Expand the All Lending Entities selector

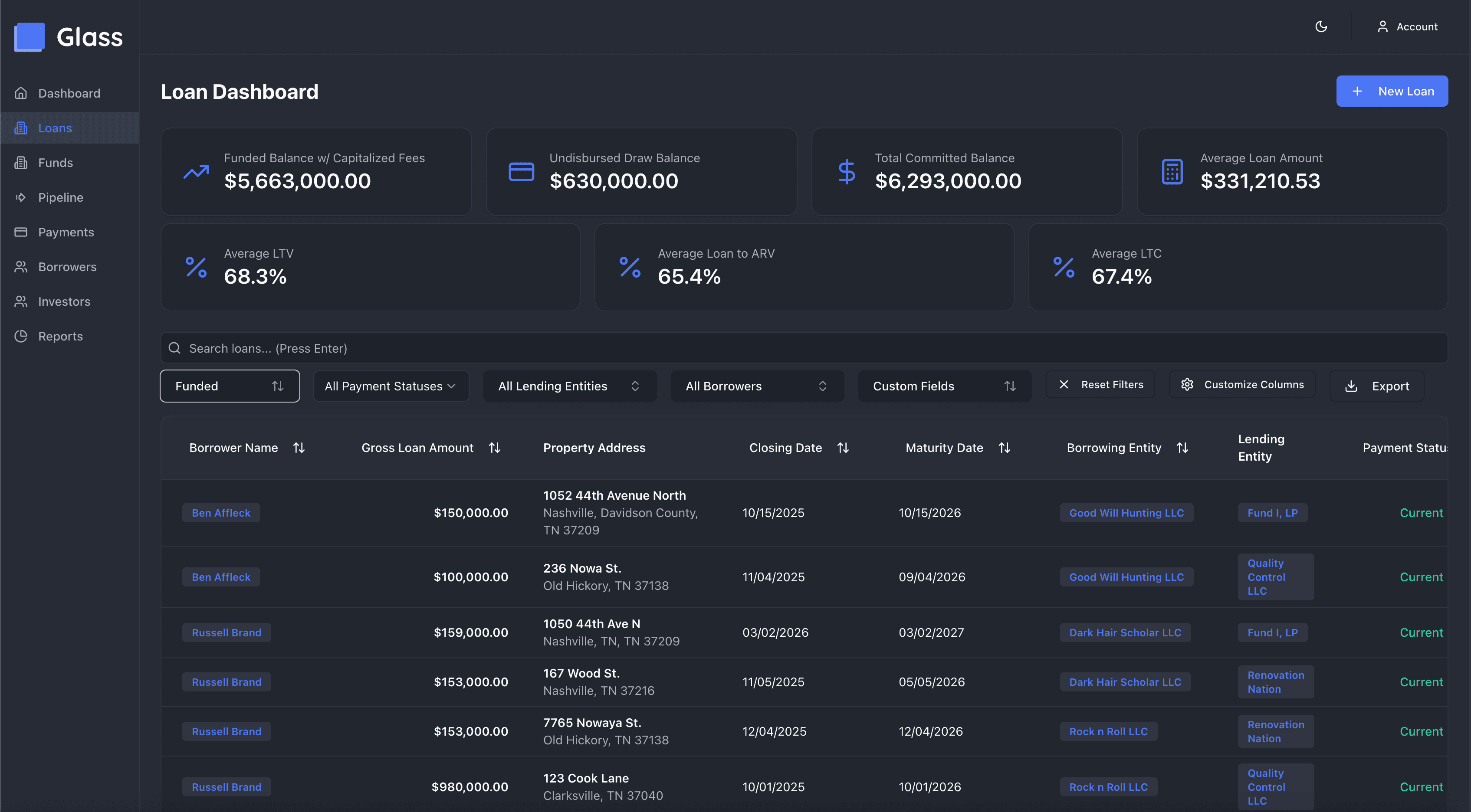[x=569, y=386]
